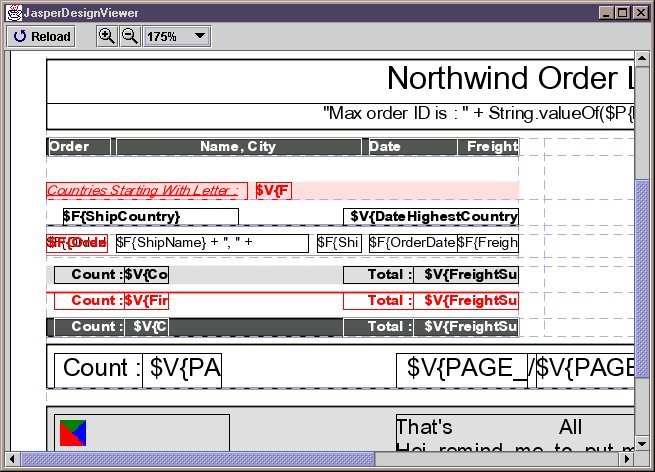Click the Reload button
The width and height of the screenshot is (655, 472).
point(41,36)
